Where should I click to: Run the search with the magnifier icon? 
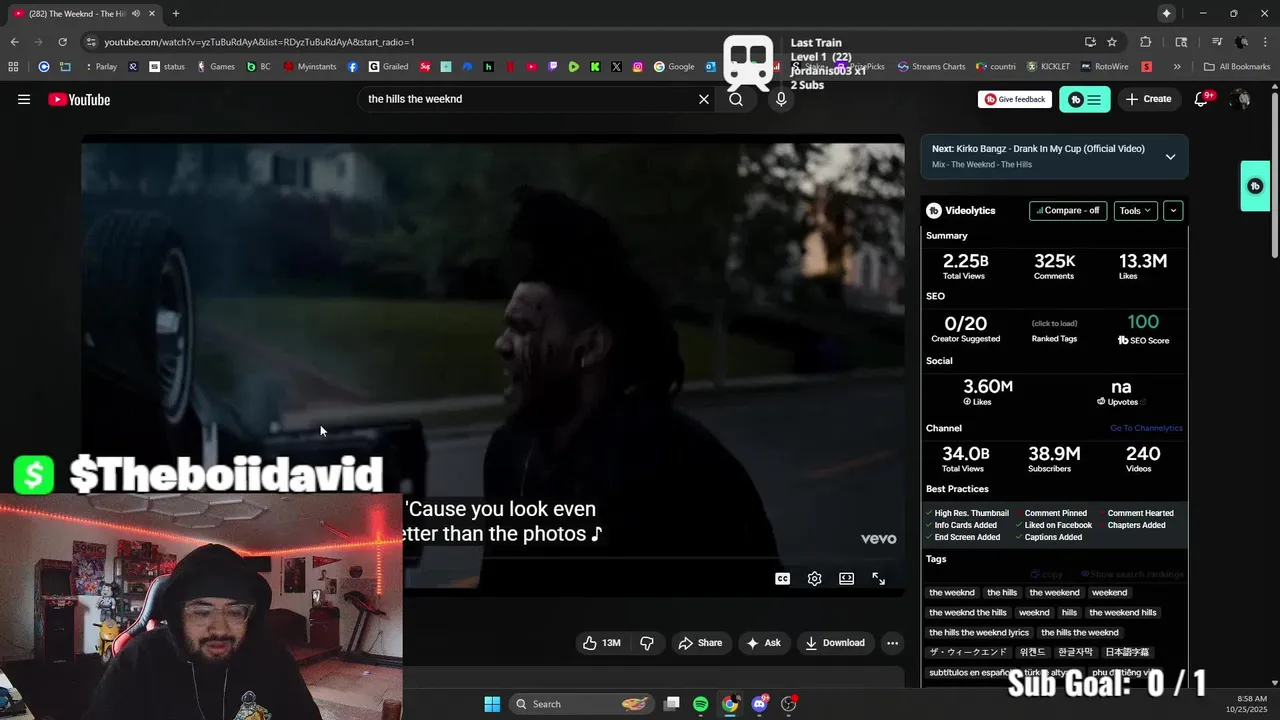[x=736, y=99]
